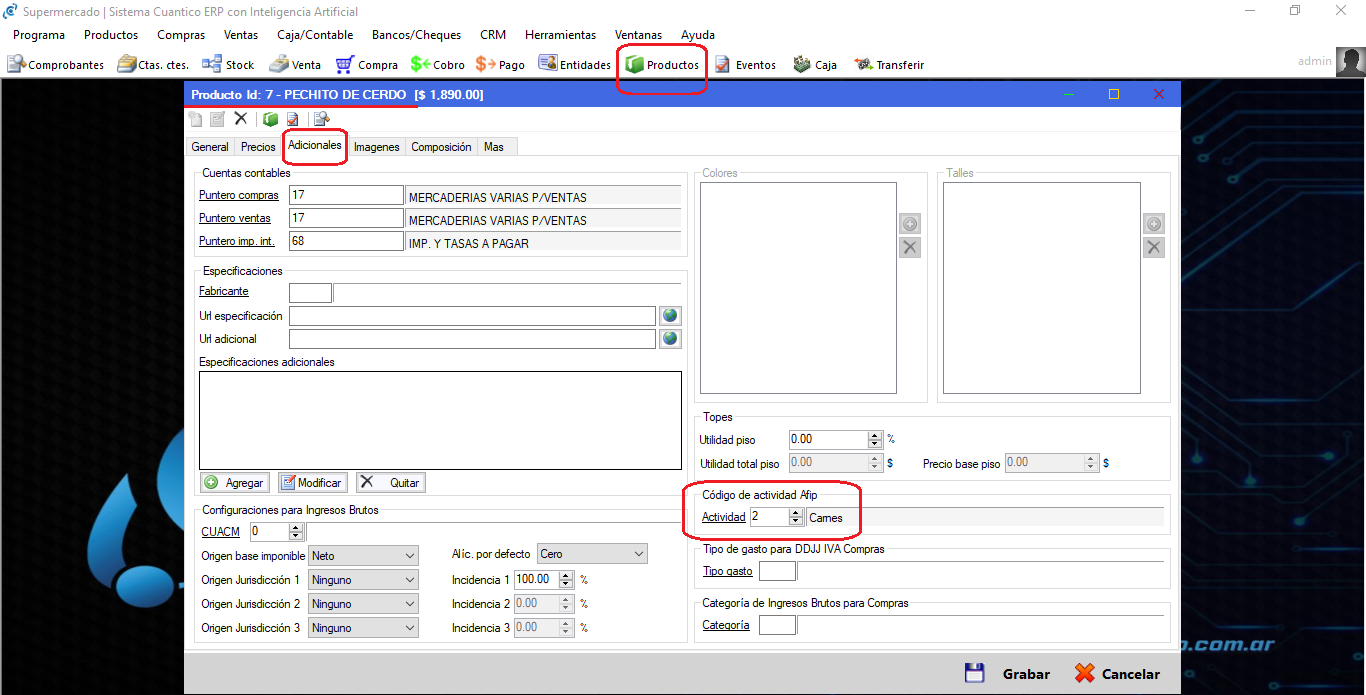Open Compra shopping cart toolbar button
Screen dimensions: 1366x695
tap(367, 64)
